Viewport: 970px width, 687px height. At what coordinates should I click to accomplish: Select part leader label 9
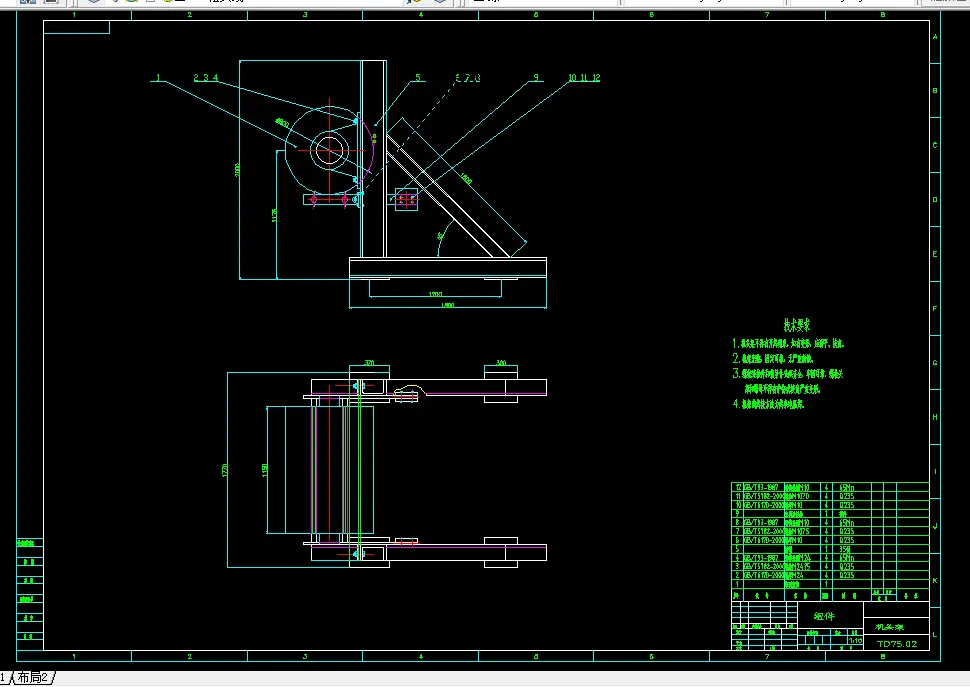point(536,78)
